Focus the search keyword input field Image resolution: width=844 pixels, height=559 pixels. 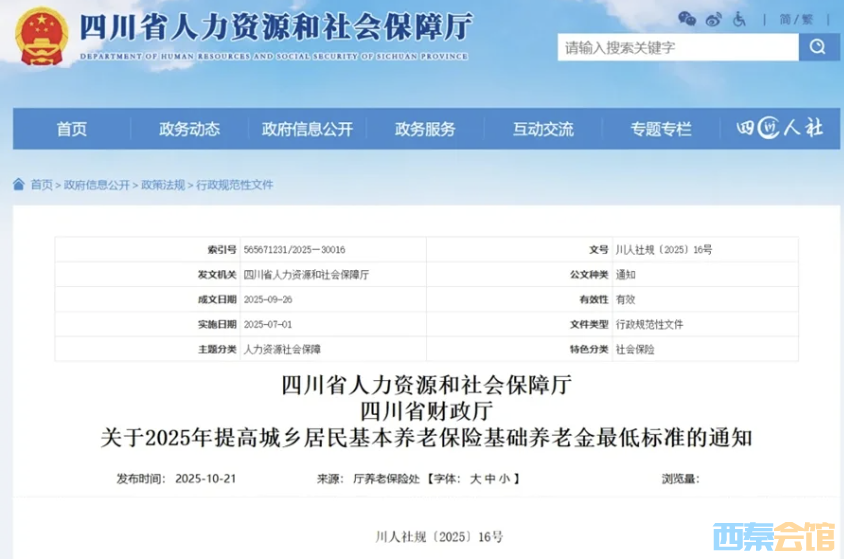(x=678, y=47)
